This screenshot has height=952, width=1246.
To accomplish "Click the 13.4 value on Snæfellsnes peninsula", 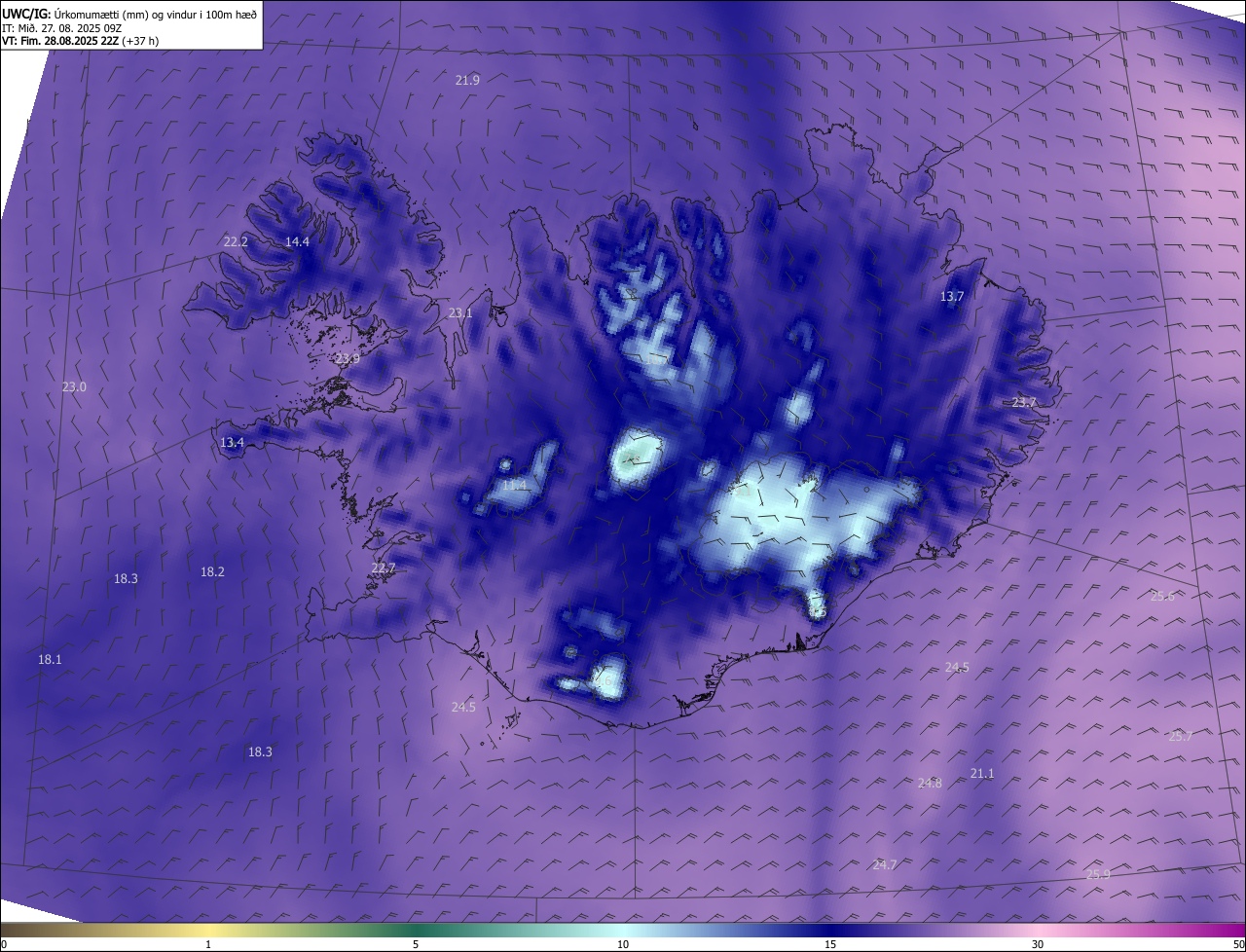I will 232,442.
